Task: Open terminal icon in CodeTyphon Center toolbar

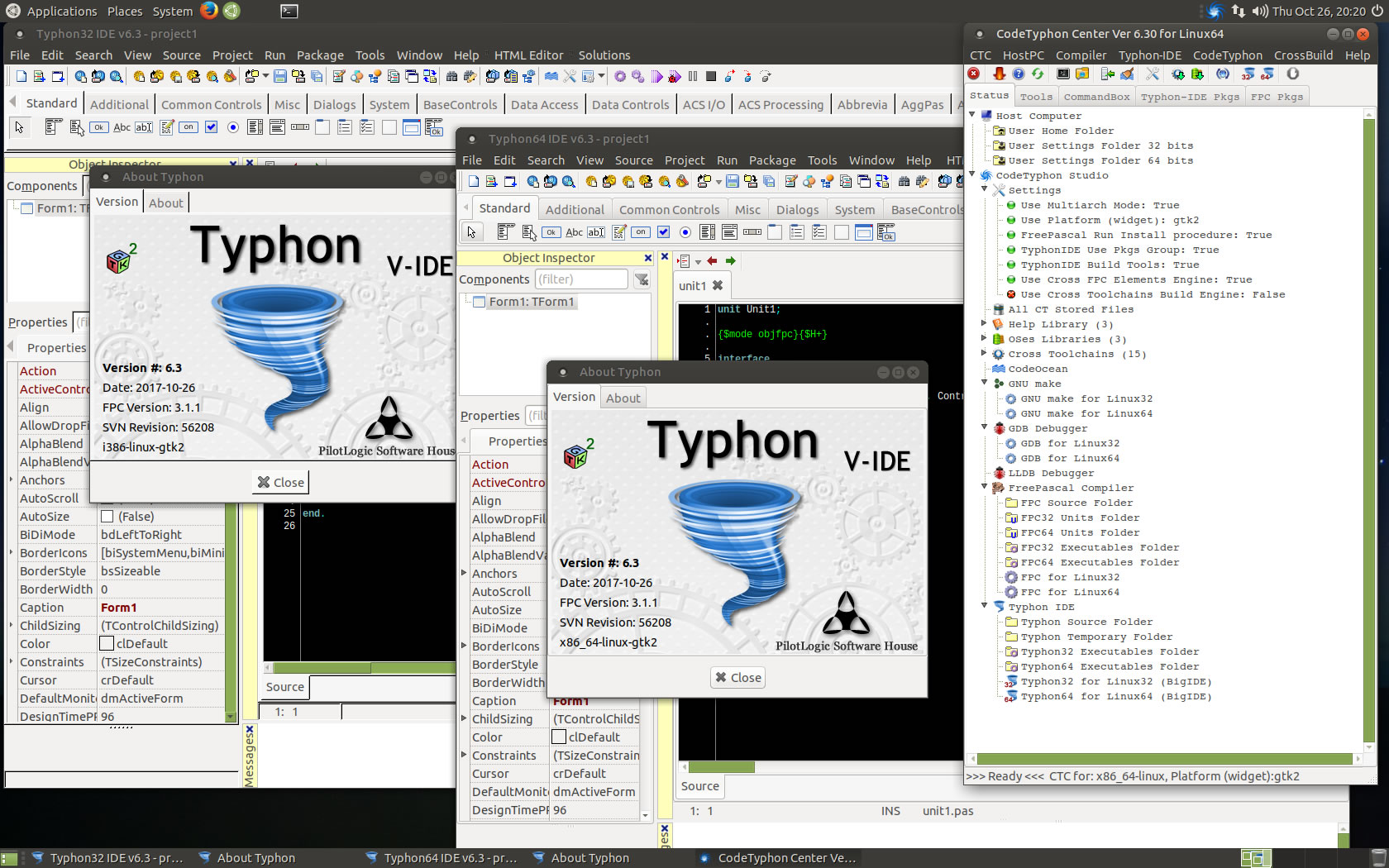Action: [x=1063, y=74]
